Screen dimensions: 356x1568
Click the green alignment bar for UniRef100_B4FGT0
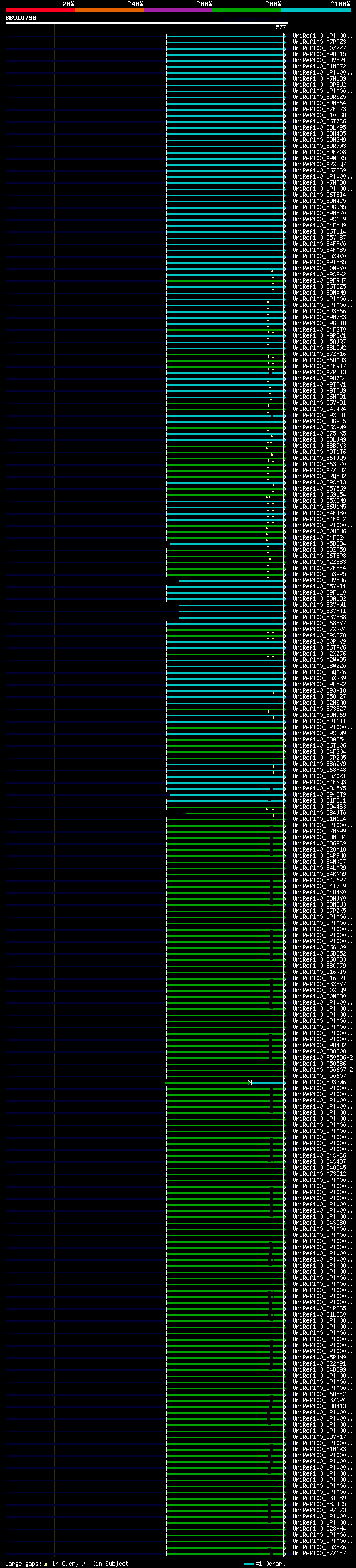click(x=225, y=329)
